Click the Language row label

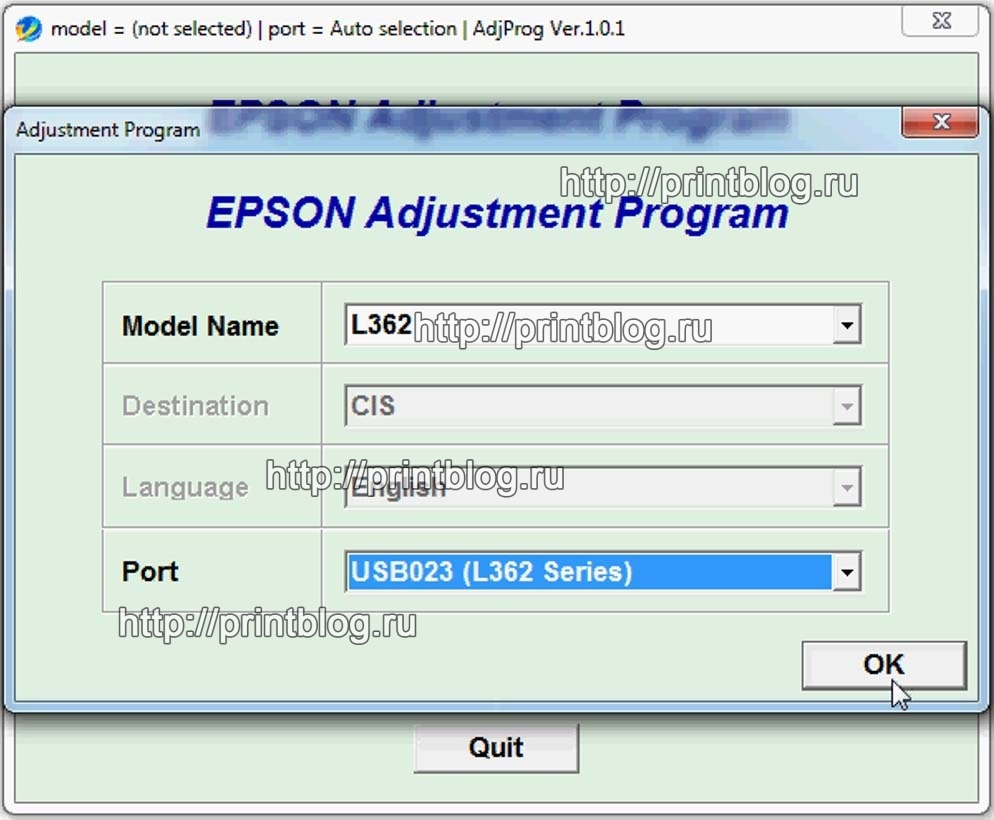coord(186,487)
